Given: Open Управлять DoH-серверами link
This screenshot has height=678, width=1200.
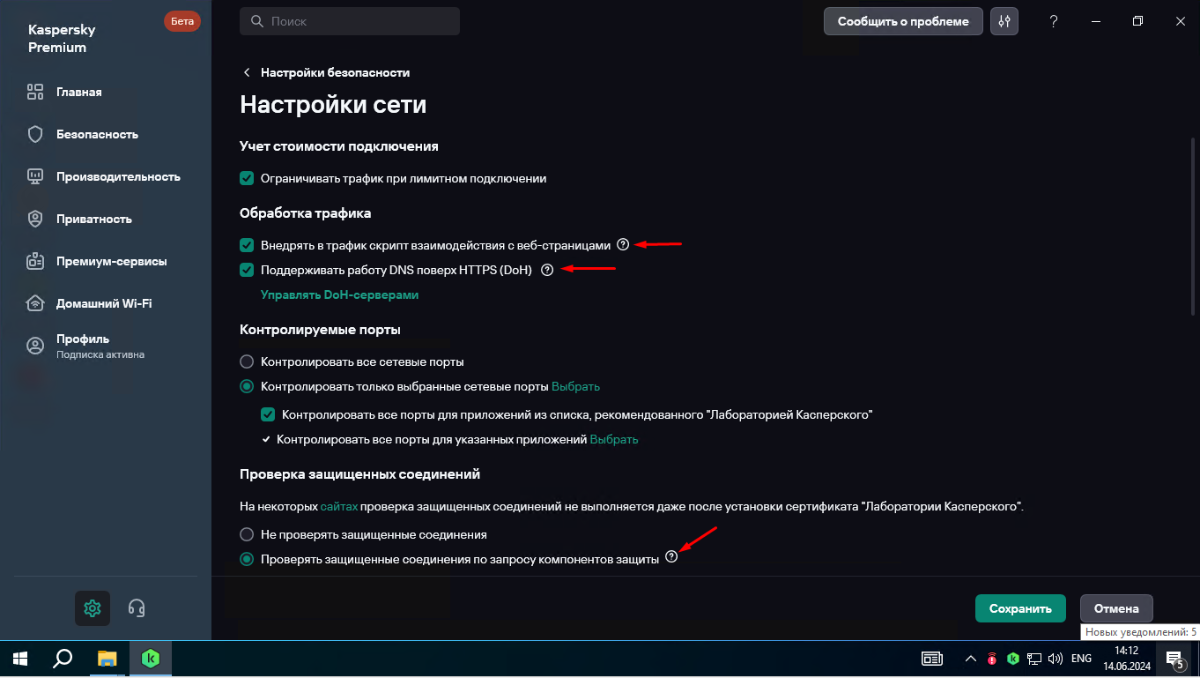Looking at the screenshot, I should [339, 295].
